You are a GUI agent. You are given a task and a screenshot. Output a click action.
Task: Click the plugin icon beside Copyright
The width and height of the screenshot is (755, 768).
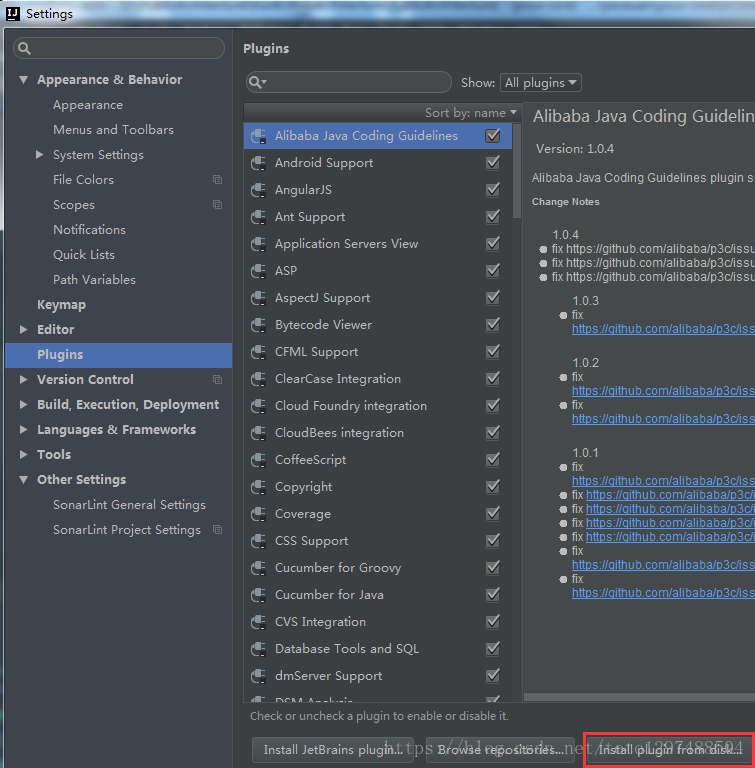tap(258, 487)
